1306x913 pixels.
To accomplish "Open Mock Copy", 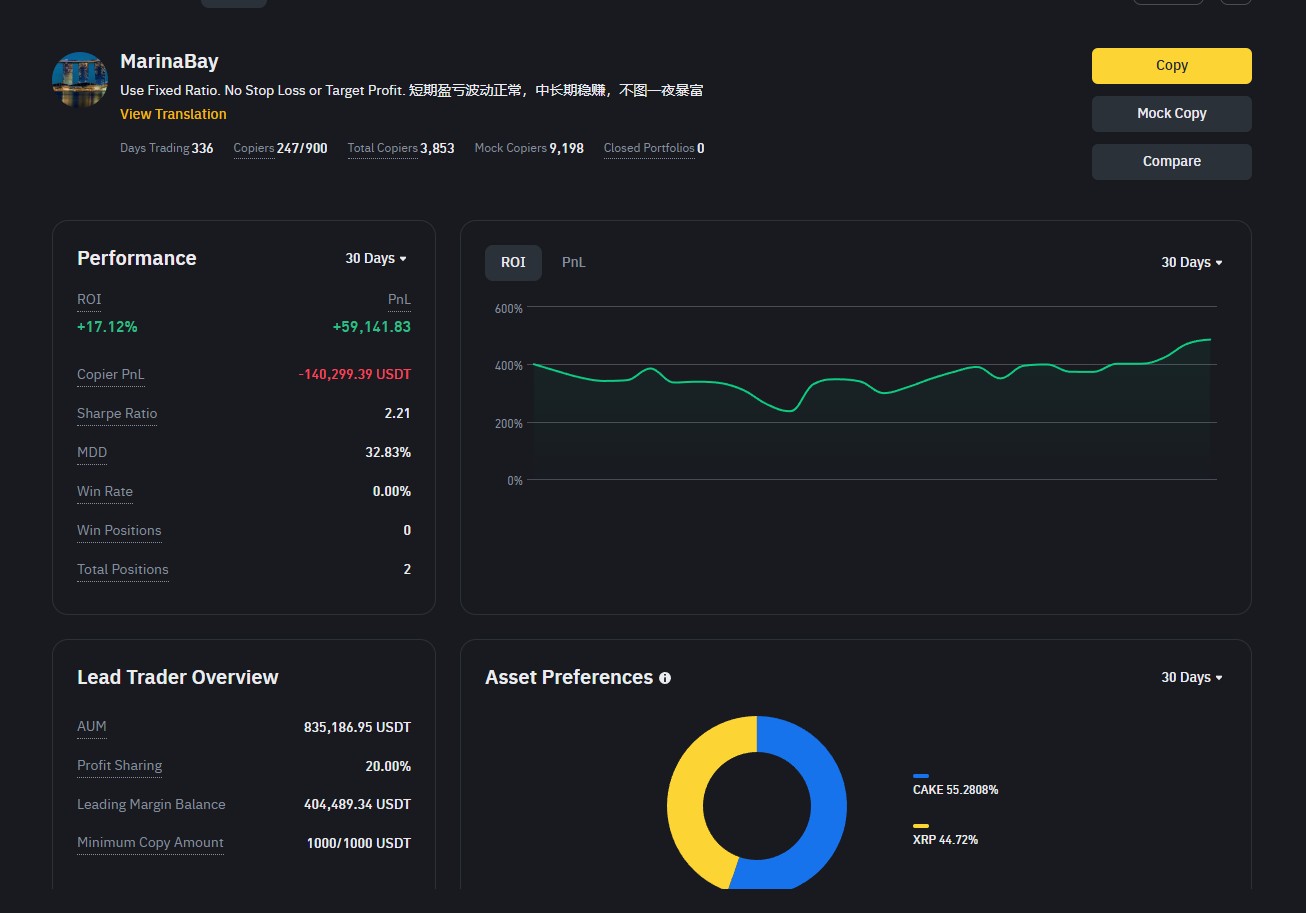I will coord(1171,114).
